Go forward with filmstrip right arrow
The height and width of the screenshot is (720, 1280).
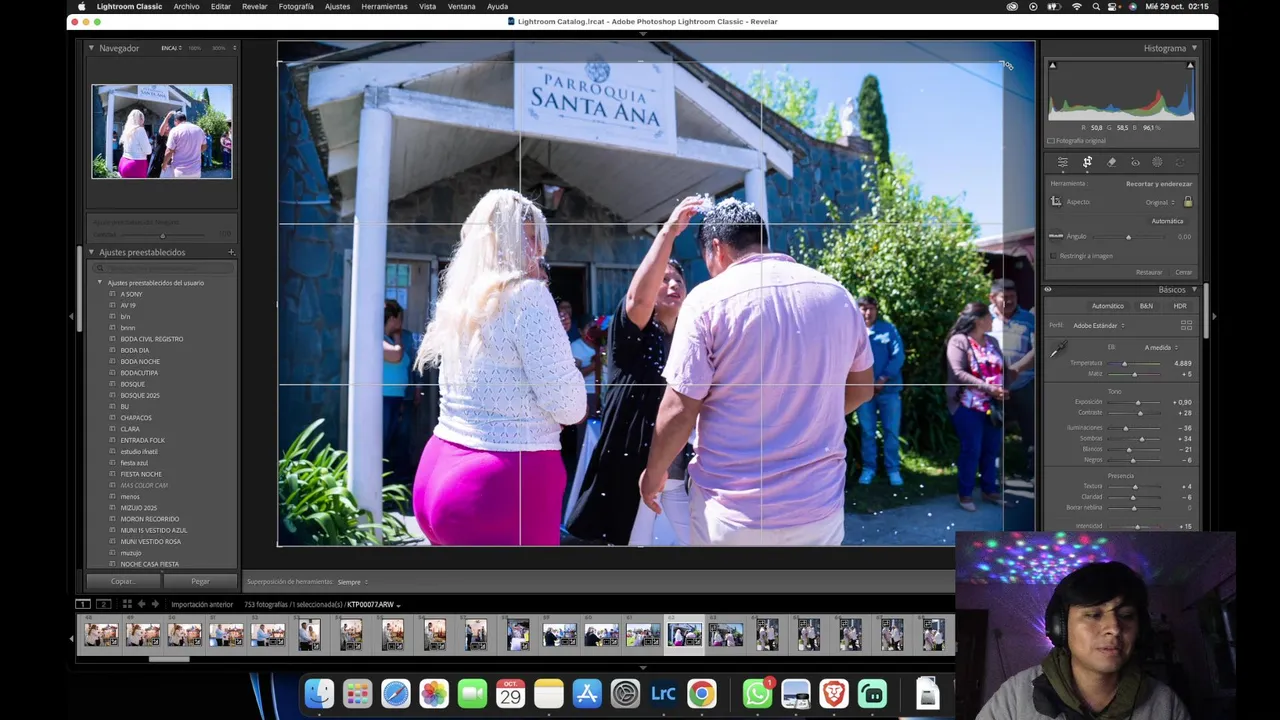[155, 604]
